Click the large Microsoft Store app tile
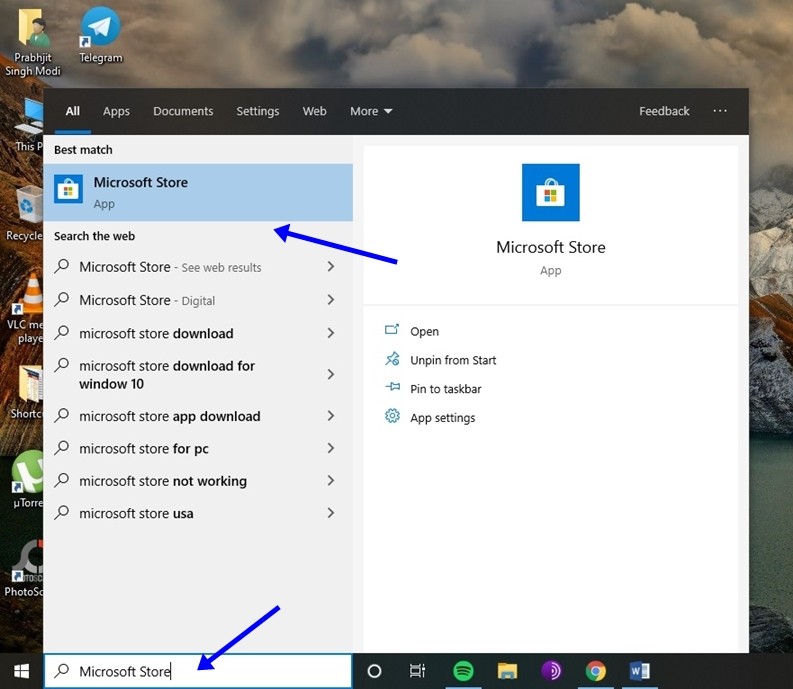The image size is (793, 689). tap(550, 192)
